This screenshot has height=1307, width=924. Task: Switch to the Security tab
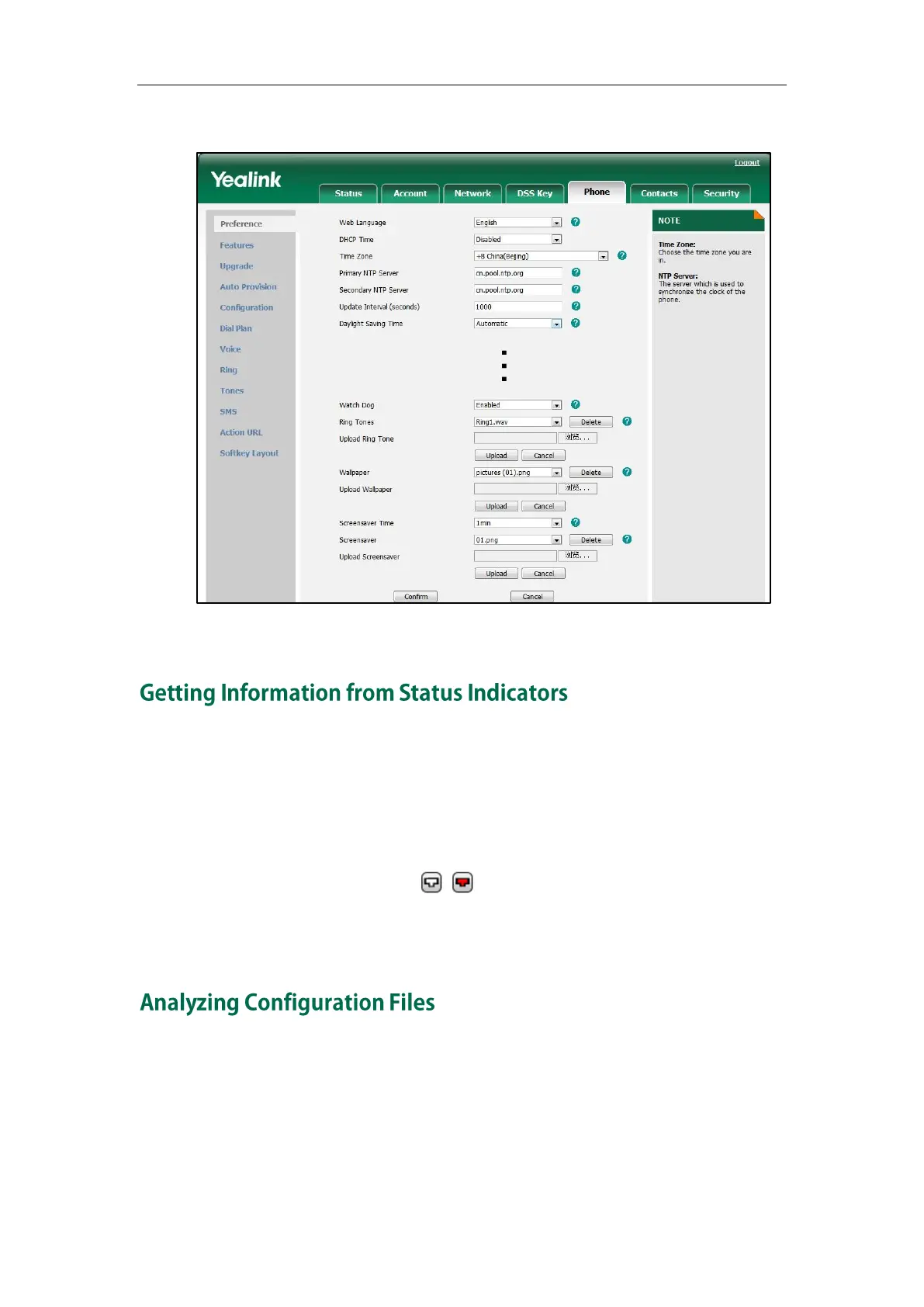(722, 193)
